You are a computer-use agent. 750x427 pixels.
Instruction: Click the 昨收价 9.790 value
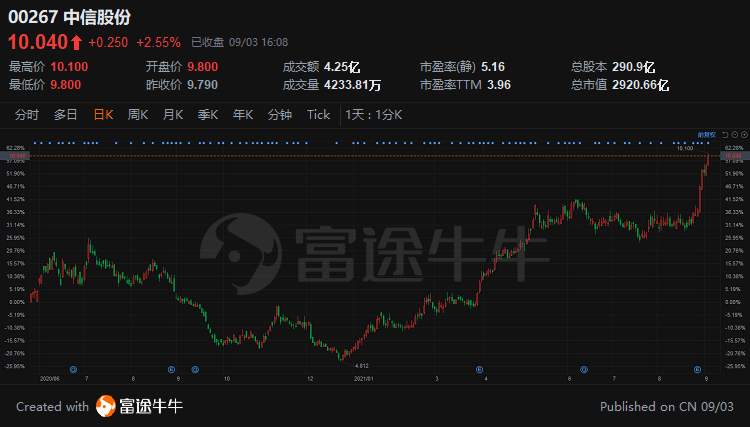point(202,85)
